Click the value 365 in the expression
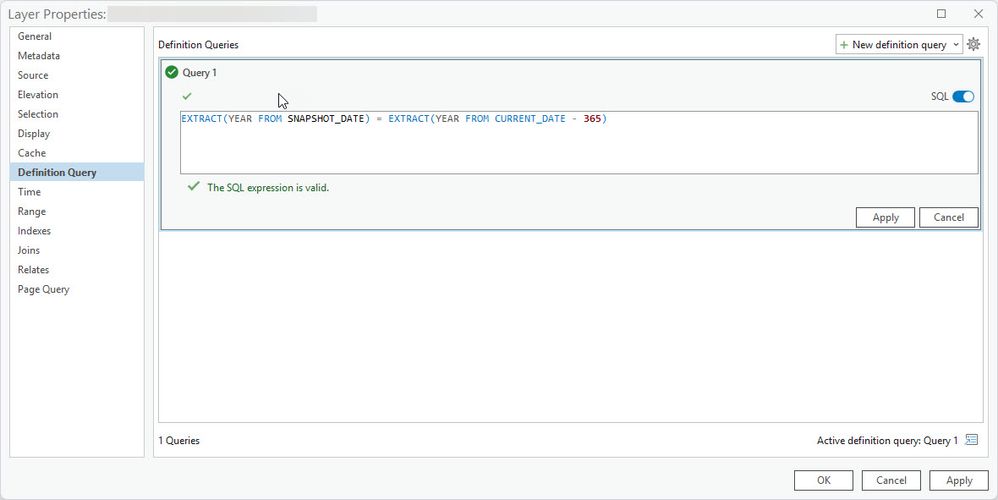Viewport: 998px width, 500px height. [592, 118]
